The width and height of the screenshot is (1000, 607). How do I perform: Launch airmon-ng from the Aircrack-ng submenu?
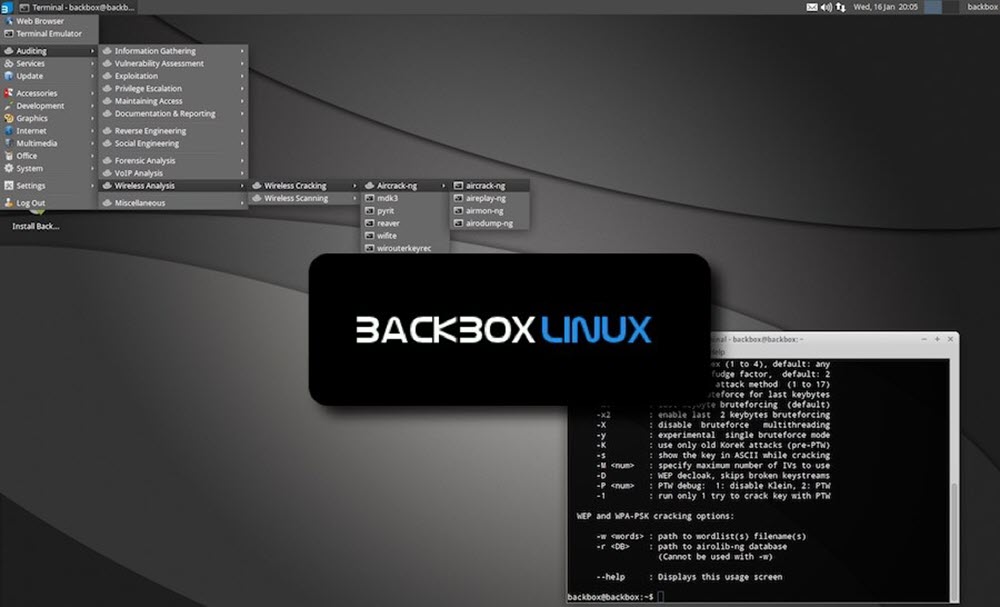pyautogui.click(x=490, y=210)
